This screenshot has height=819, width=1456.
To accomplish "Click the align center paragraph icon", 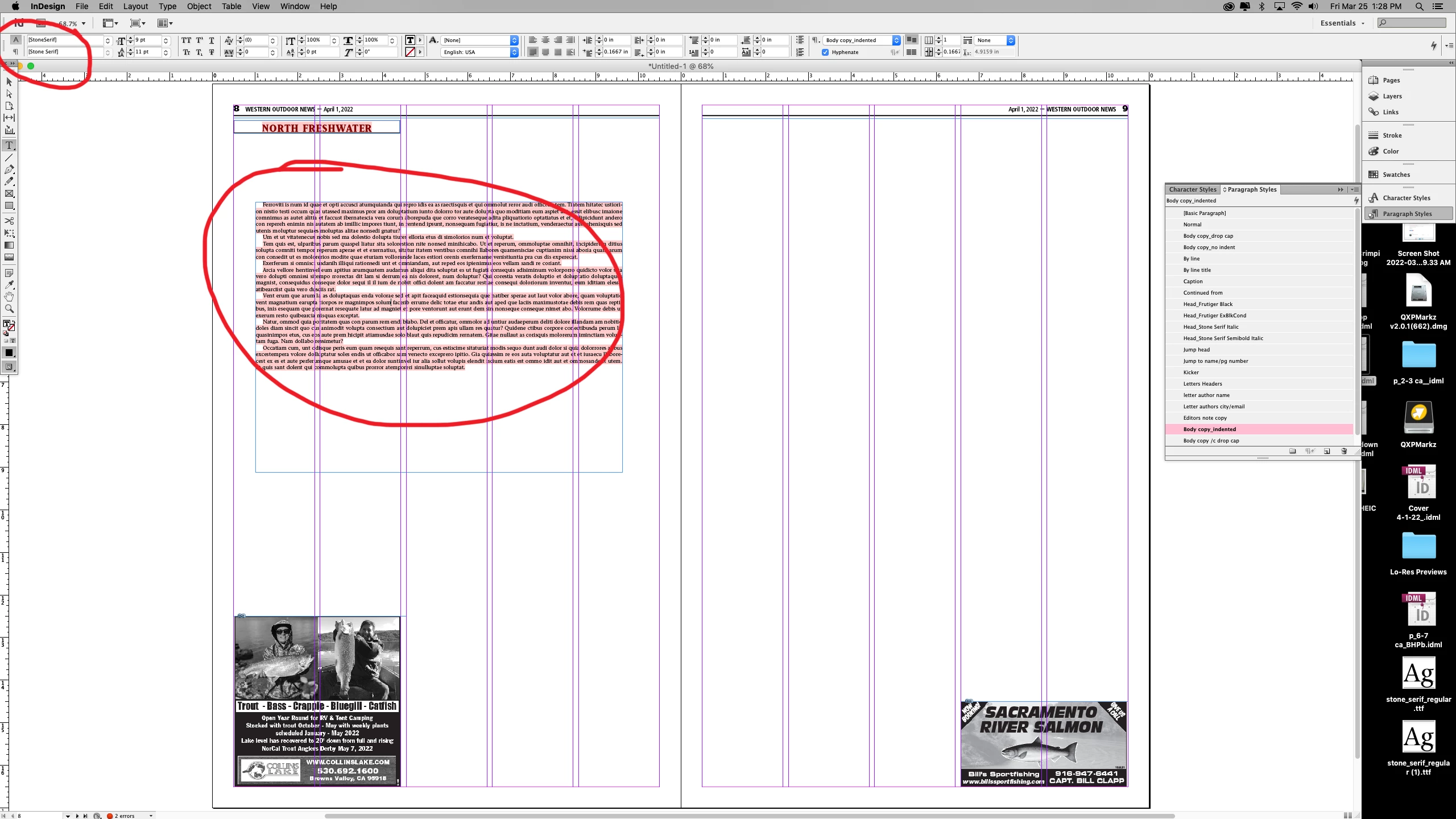I will 545,40.
